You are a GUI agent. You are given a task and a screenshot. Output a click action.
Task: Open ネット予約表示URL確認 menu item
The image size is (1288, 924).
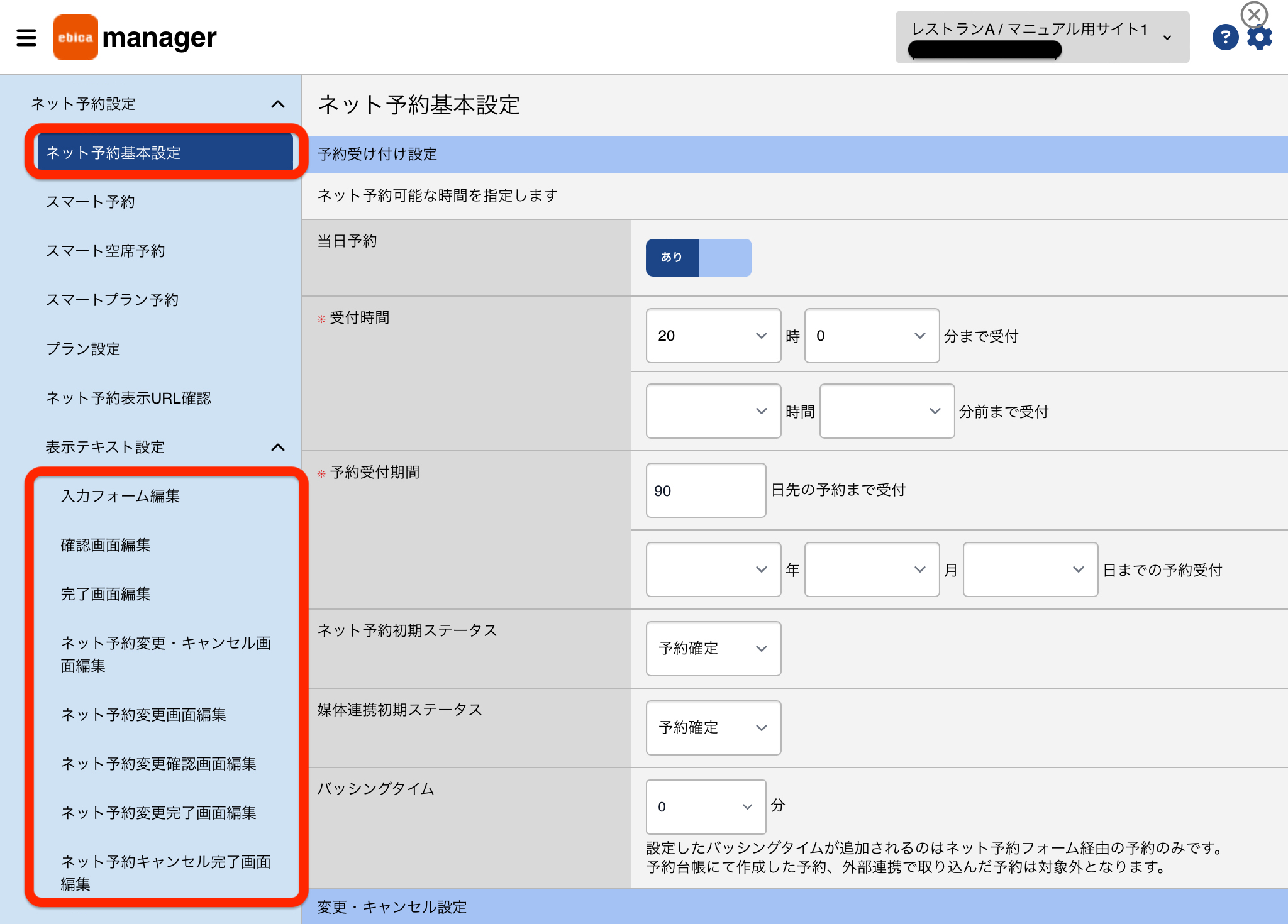[x=128, y=398]
